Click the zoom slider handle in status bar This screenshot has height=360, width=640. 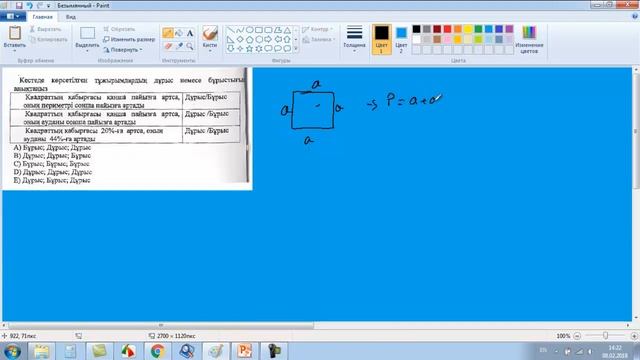coord(605,336)
